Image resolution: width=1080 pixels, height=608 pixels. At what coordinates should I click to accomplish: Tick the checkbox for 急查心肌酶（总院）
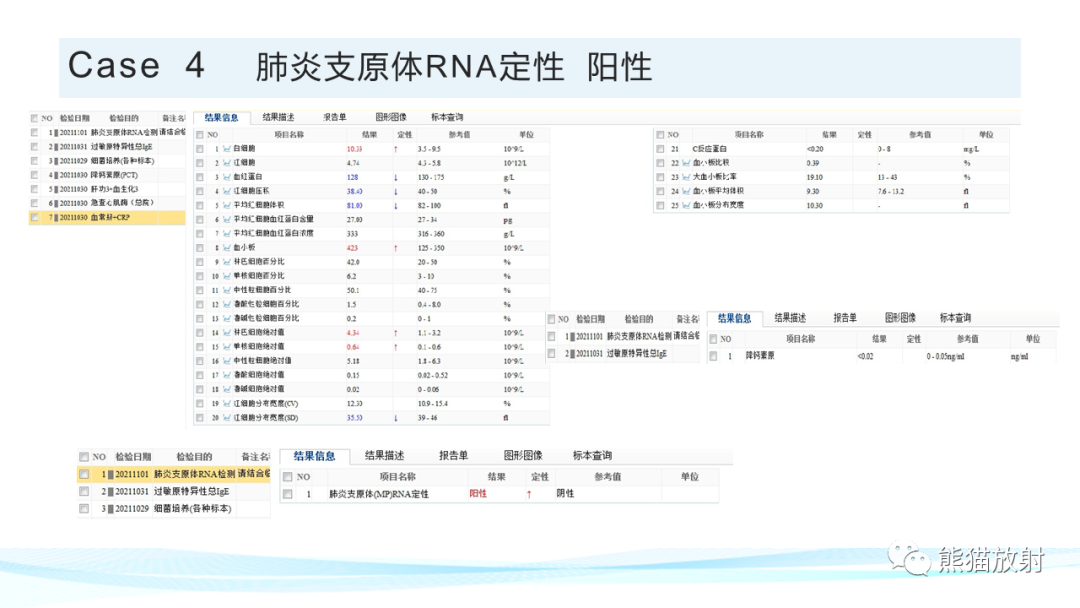(x=34, y=203)
